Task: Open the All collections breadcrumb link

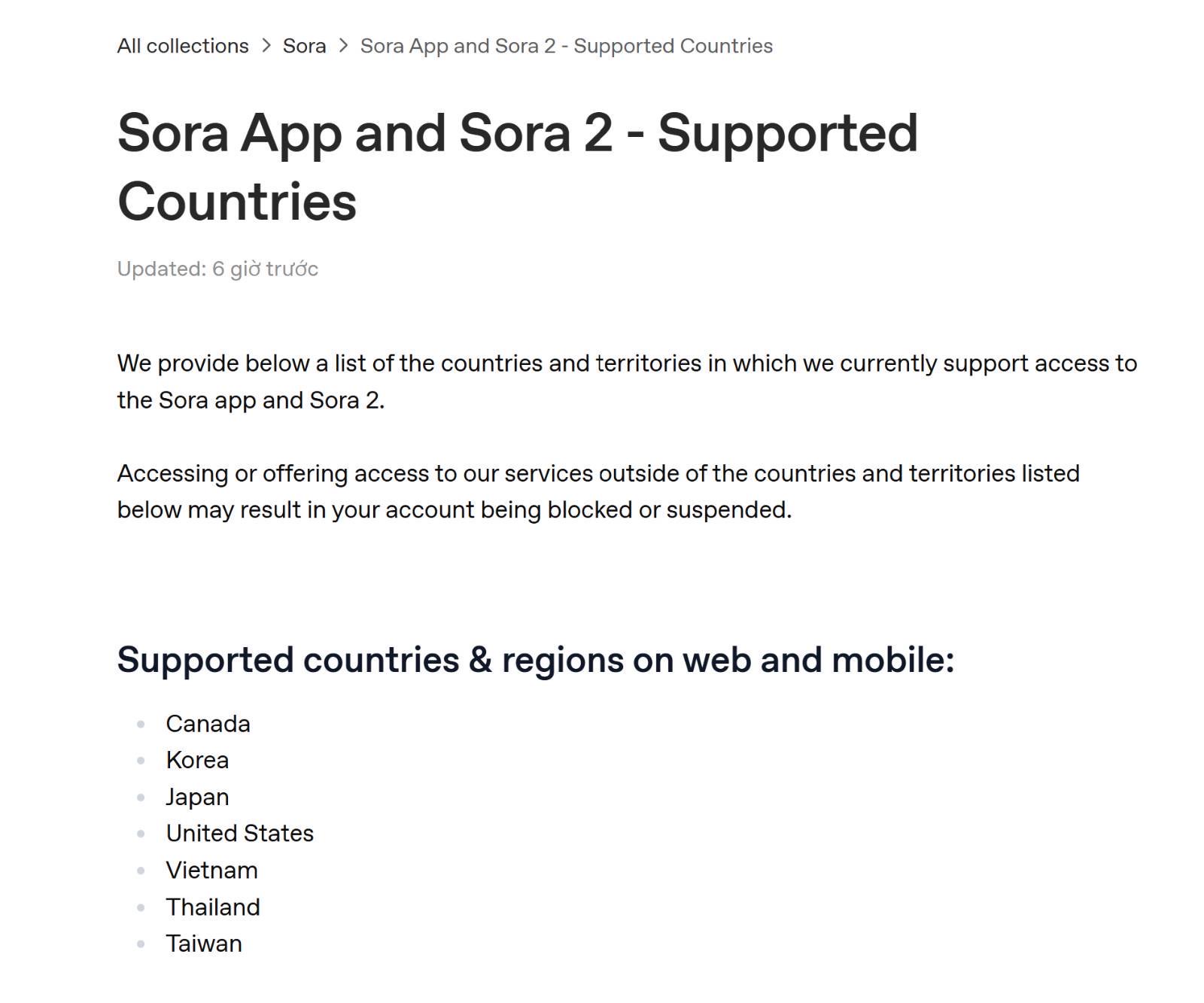Action: 183,46
